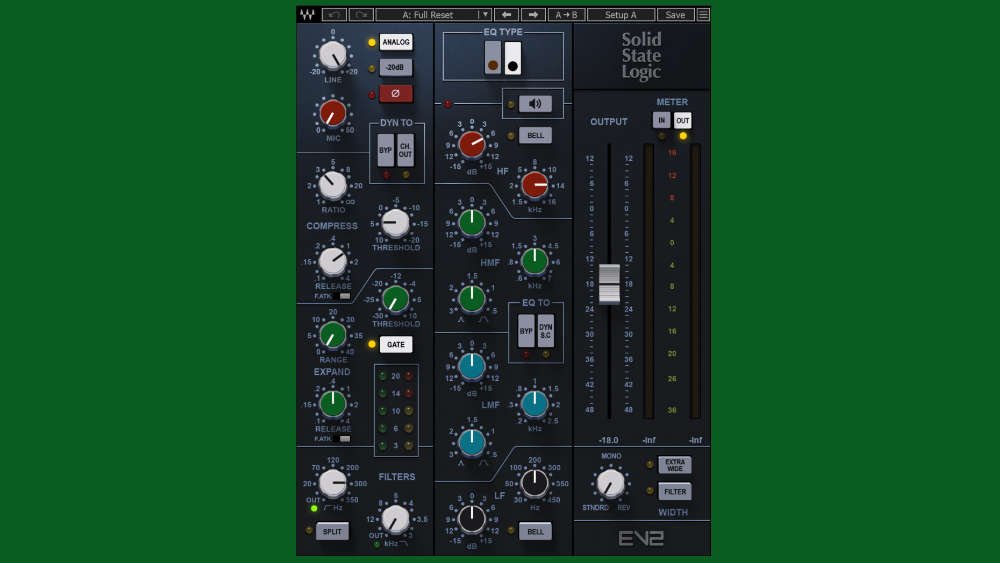The width and height of the screenshot is (1000, 563).
Task: Toggle DYN TO CH. OUT switch
Action: (x=406, y=150)
